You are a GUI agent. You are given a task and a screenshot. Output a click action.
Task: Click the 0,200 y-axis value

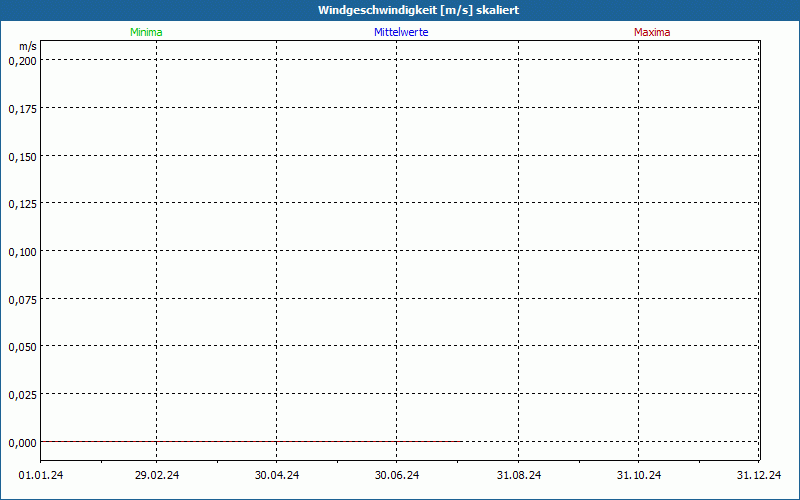click(x=22, y=61)
